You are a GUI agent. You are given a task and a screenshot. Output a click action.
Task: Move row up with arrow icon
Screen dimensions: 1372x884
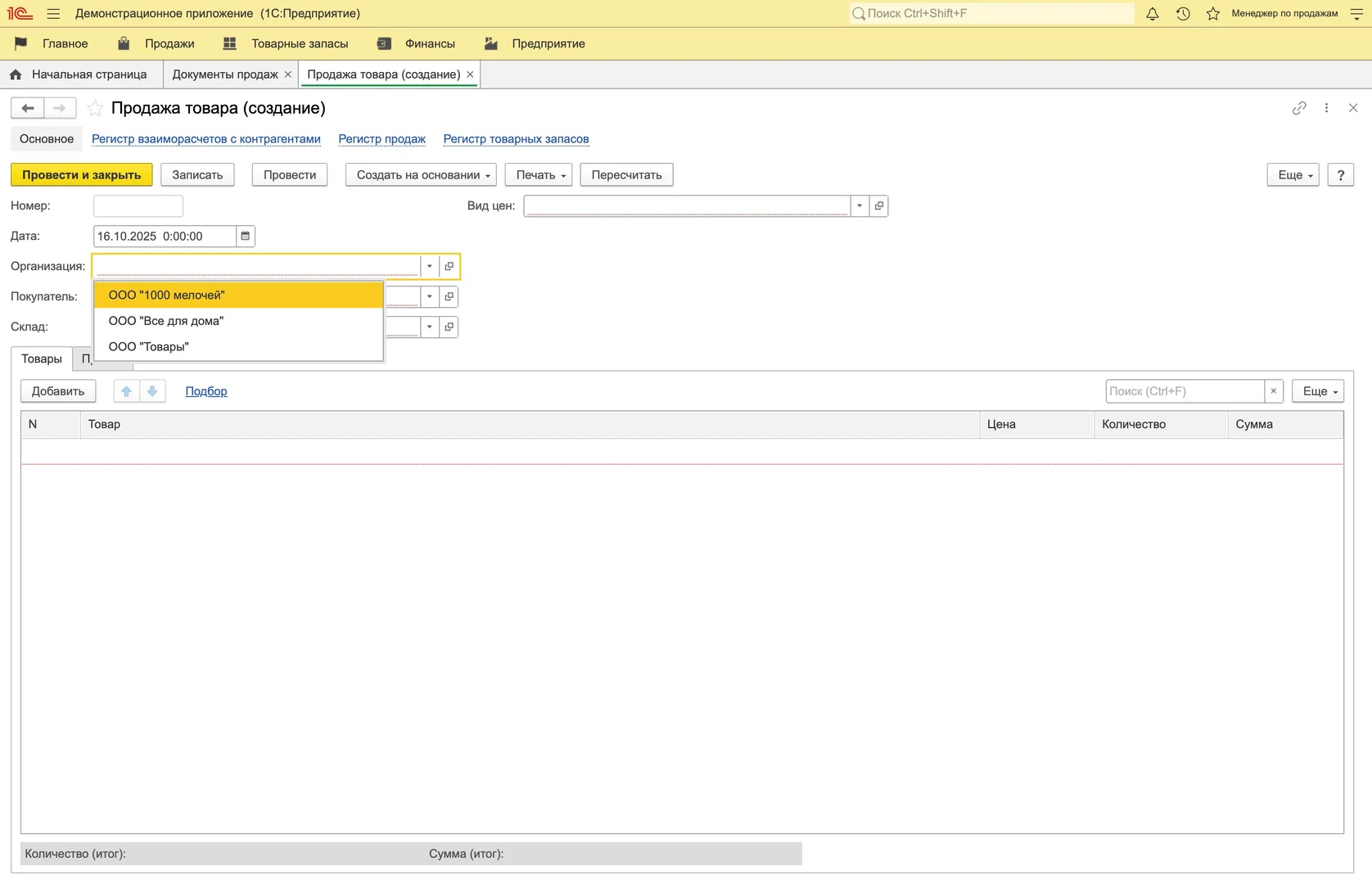click(x=126, y=391)
